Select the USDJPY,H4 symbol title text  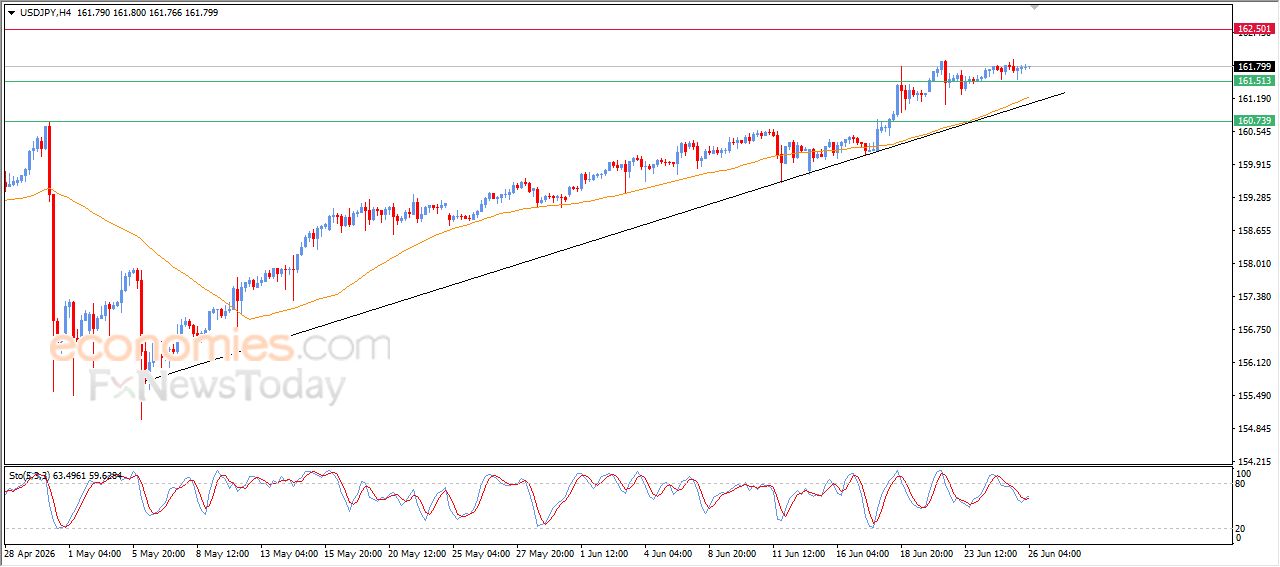click(45, 13)
